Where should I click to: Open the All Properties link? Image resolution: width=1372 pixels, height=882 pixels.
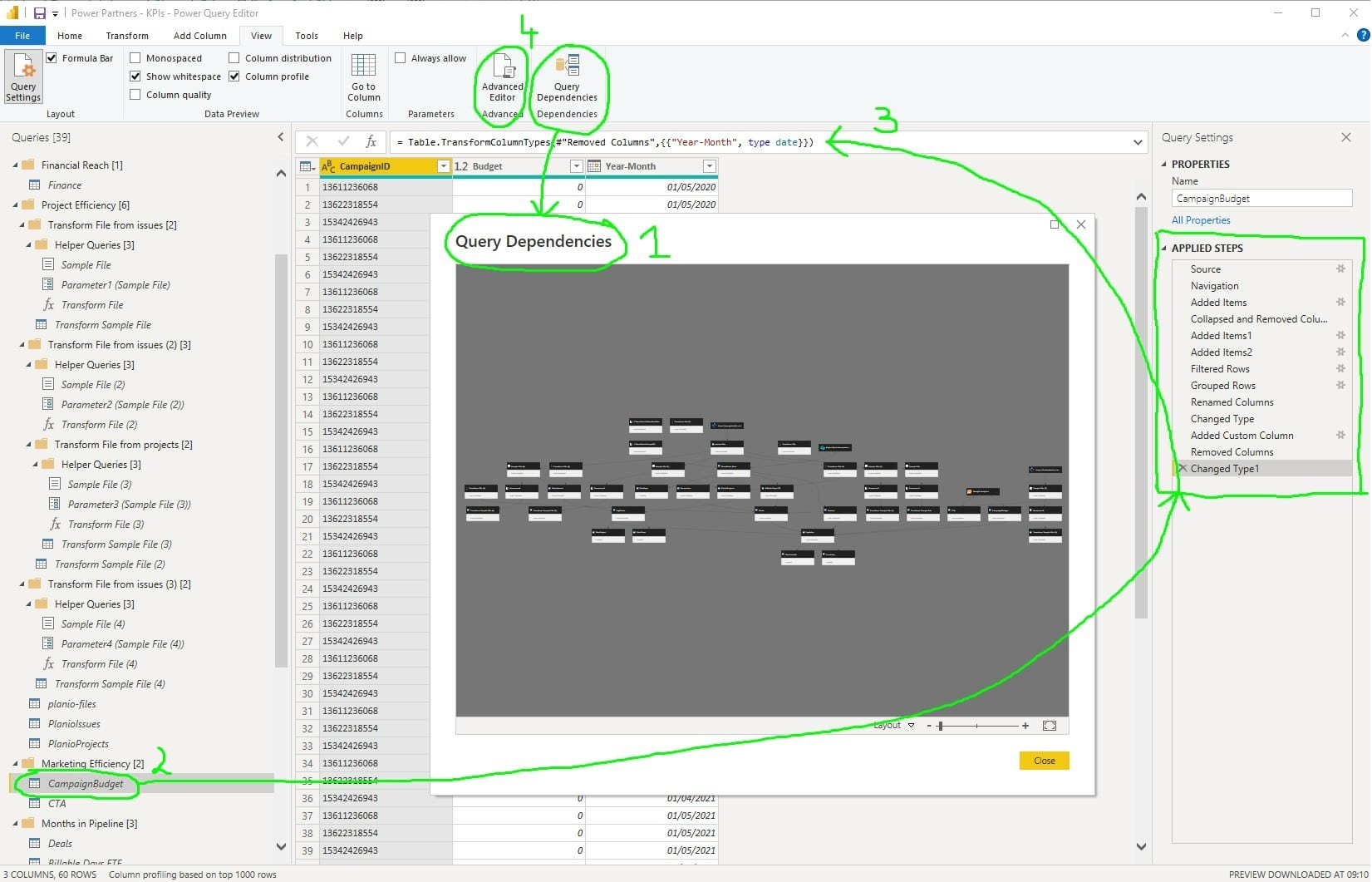pos(1201,219)
